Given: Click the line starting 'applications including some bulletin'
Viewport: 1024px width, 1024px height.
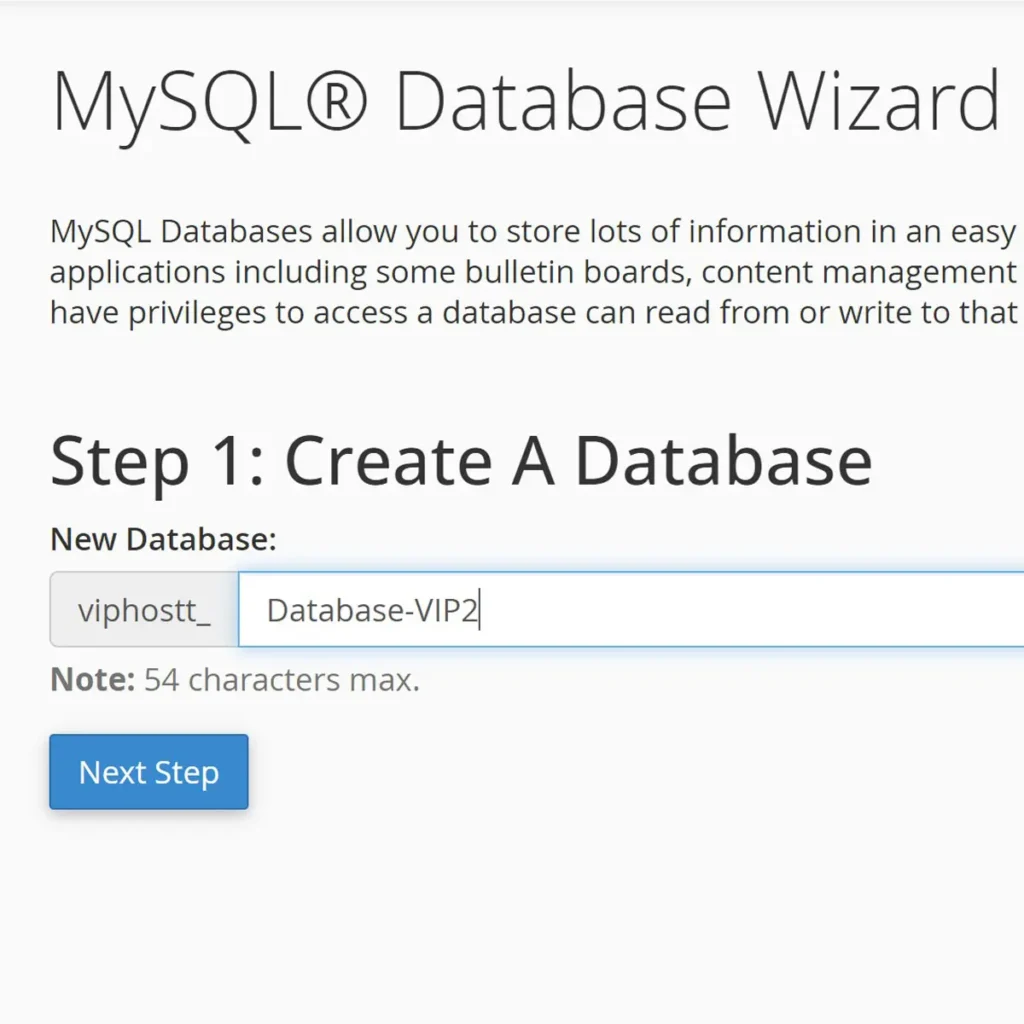Looking at the screenshot, I should tap(534, 272).
